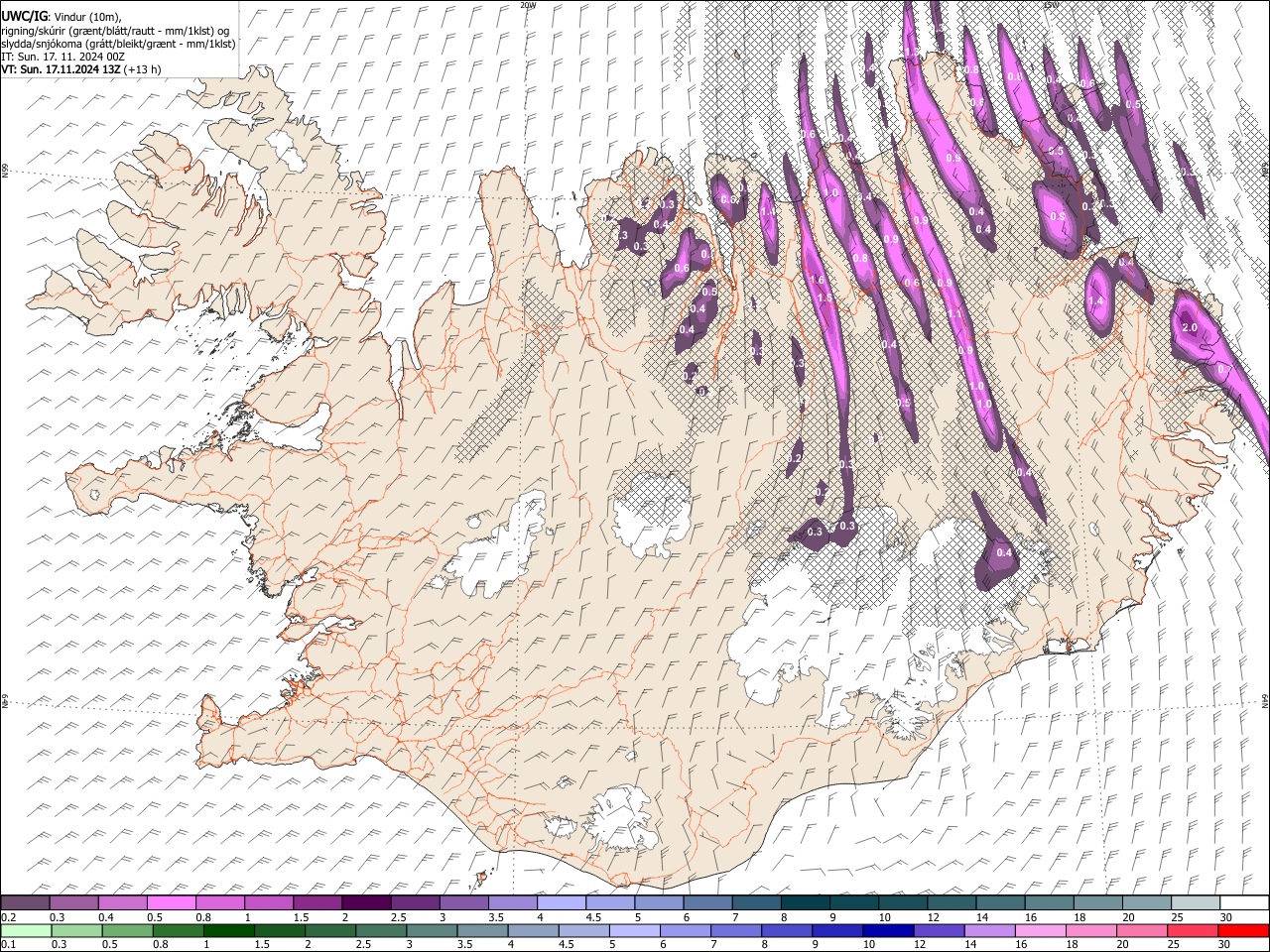Select the "IT: Sun. 17. 11. 2024 00Z" line
The width and height of the screenshot is (1270, 952).
[63, 57]
